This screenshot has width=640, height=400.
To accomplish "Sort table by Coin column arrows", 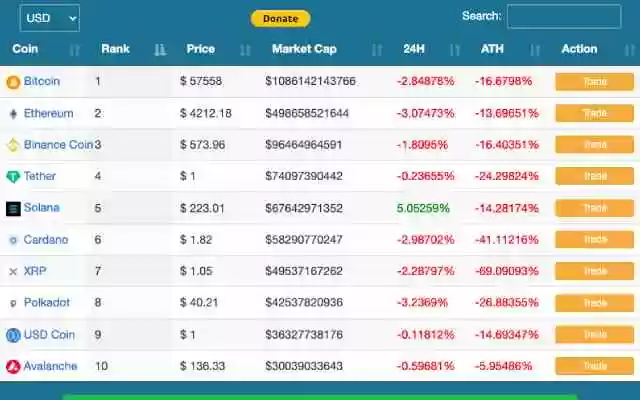I will tap(75, 50).
